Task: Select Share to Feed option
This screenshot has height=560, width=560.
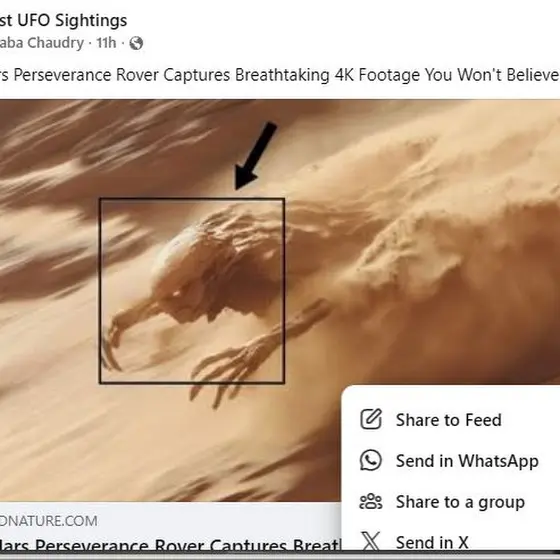Action: [x=451, y=419]
